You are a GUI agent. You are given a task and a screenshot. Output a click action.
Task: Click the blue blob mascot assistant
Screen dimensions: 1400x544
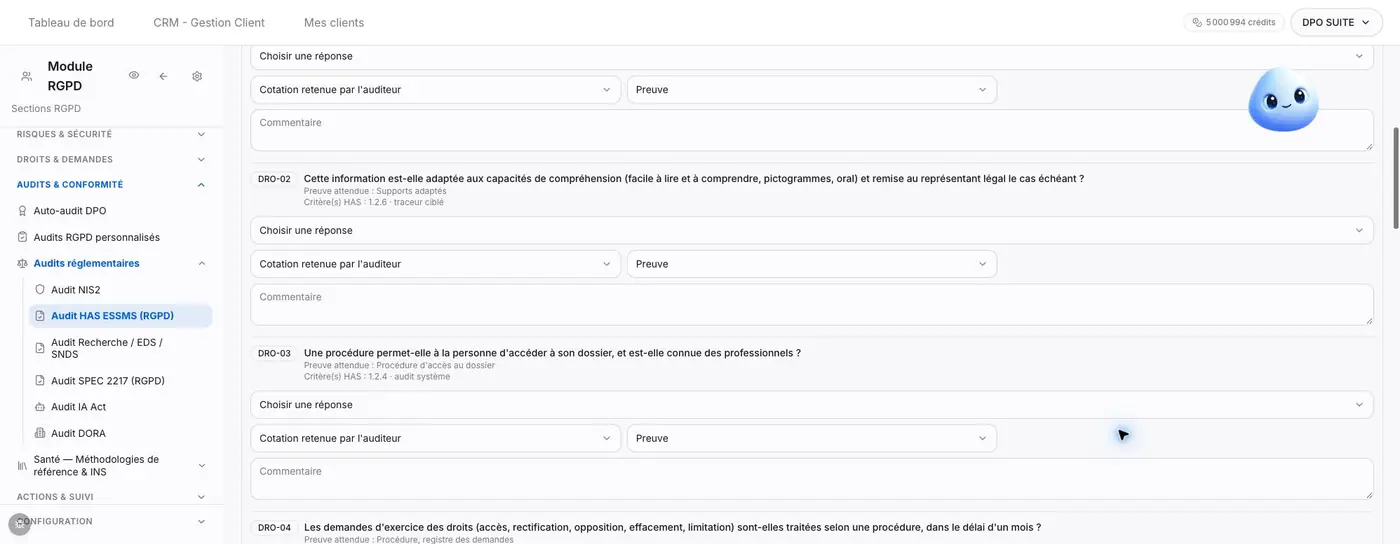1283,99
